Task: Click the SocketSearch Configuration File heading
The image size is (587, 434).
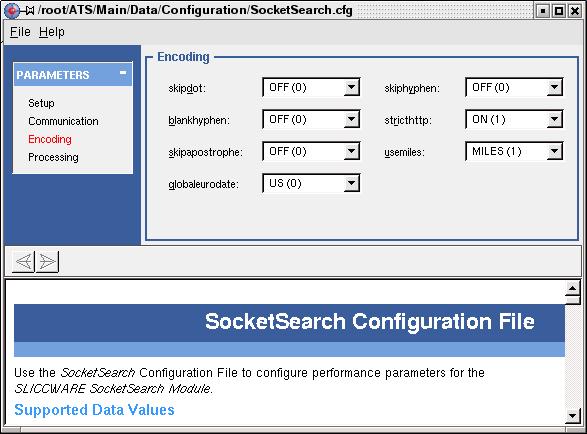Action: [x=370, y=321]
